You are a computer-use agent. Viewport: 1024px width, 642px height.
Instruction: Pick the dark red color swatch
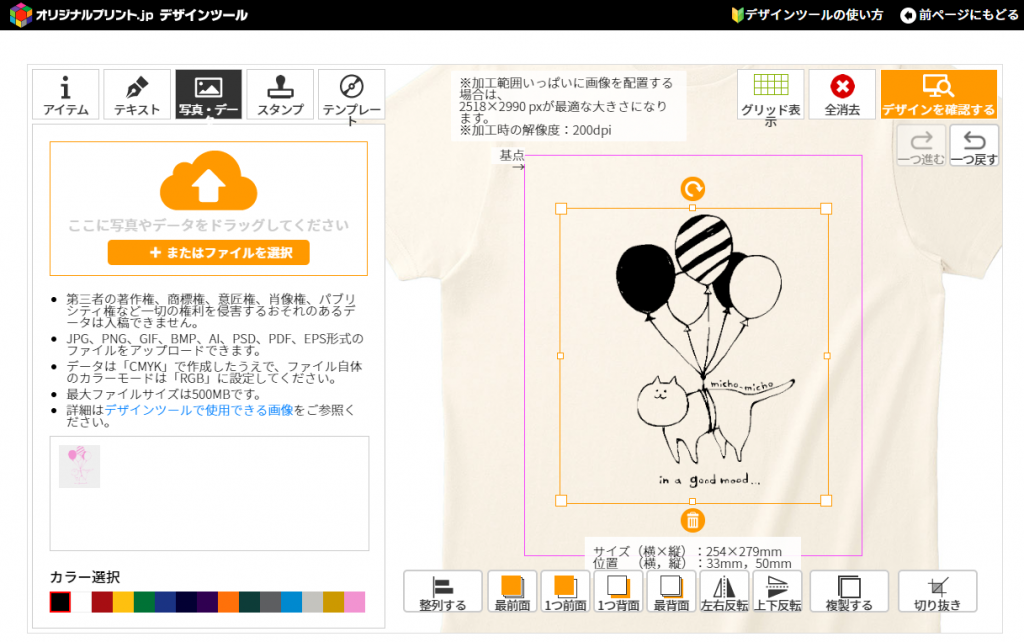[x=102, y=602]
